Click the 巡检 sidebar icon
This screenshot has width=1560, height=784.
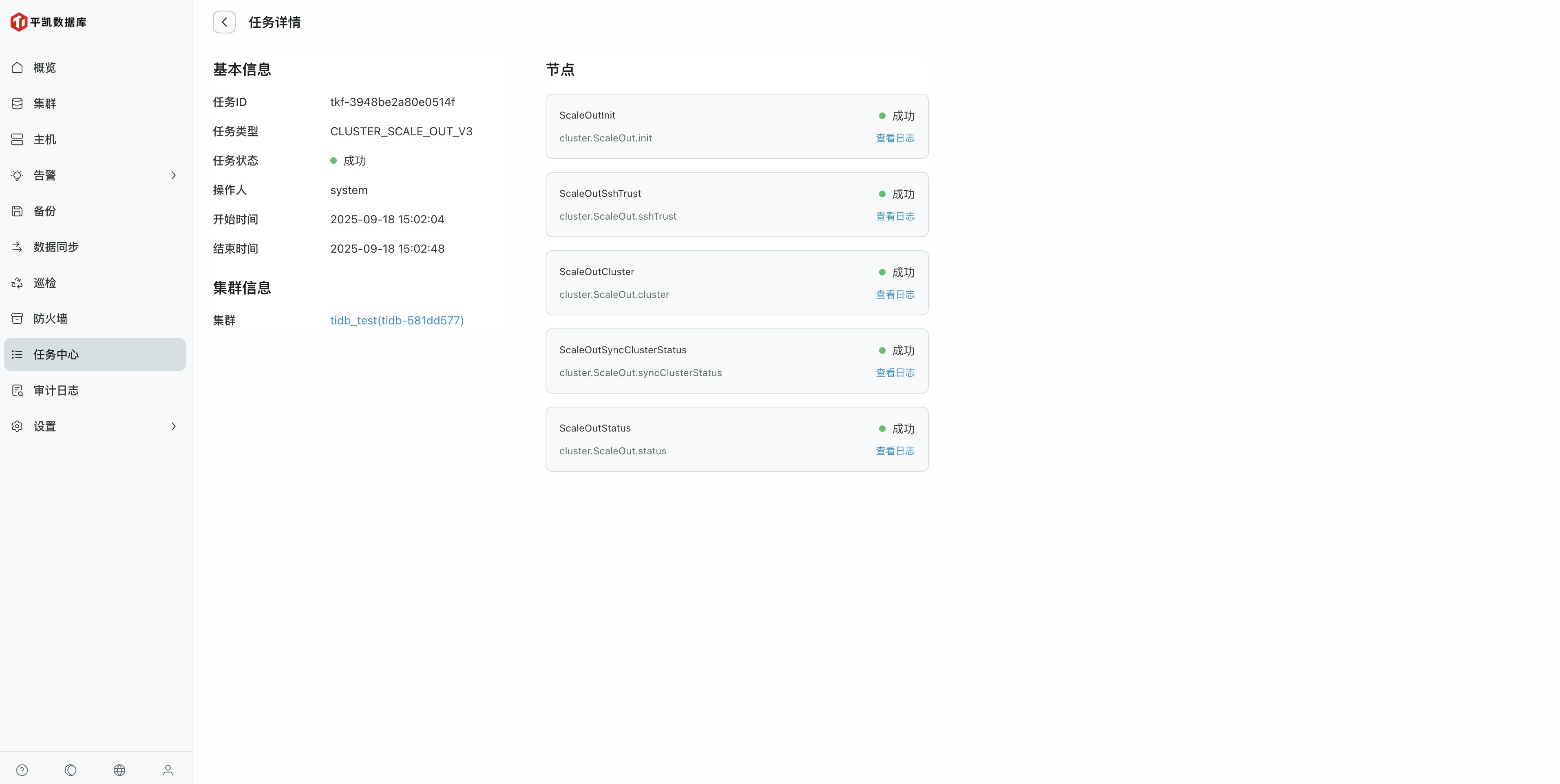pos(18,283)
